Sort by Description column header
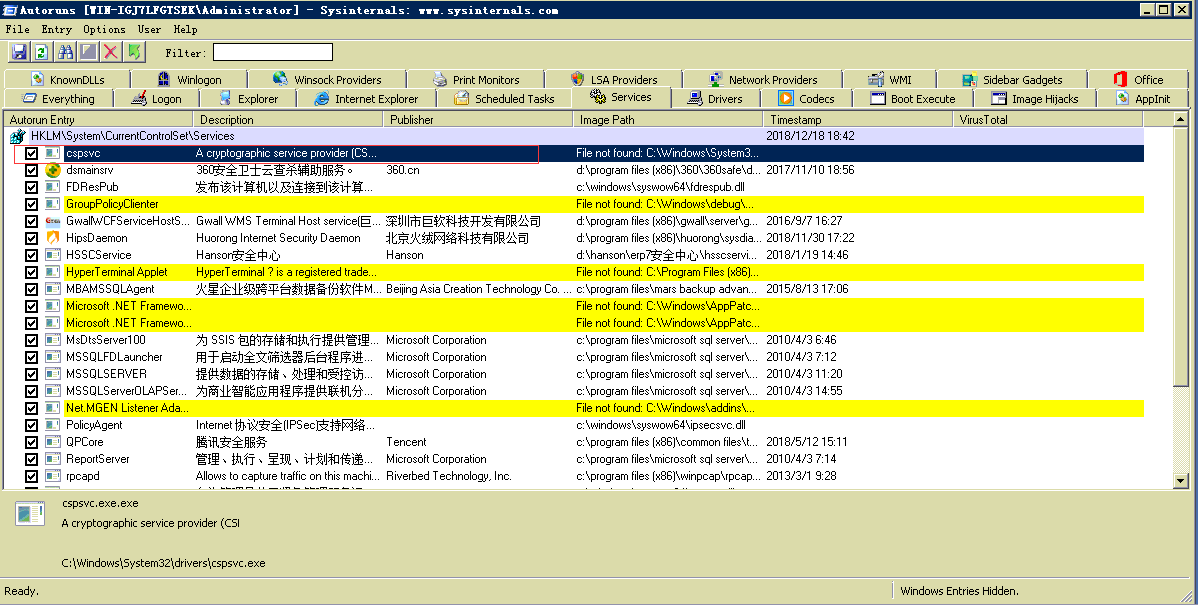This screenshot has width=1198, height=605. pos(287,119)
